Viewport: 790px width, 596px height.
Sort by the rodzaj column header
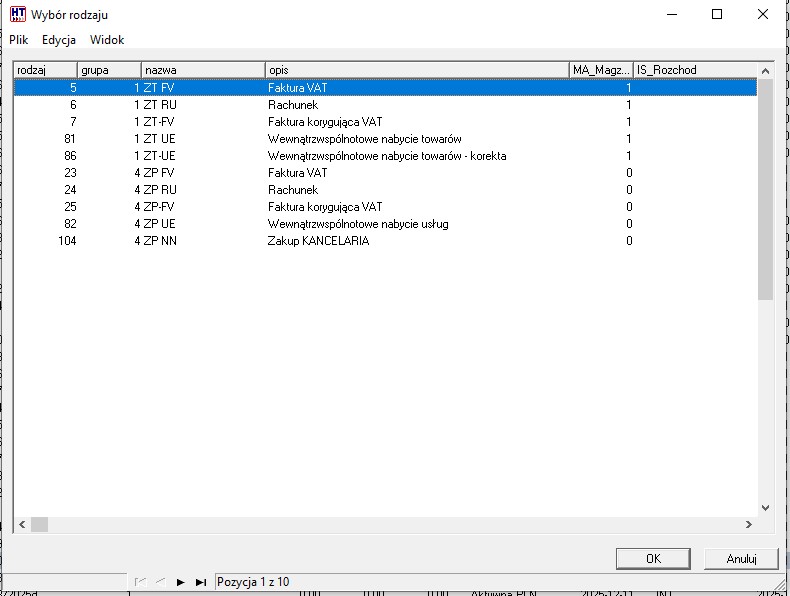(x=45, y=70)
